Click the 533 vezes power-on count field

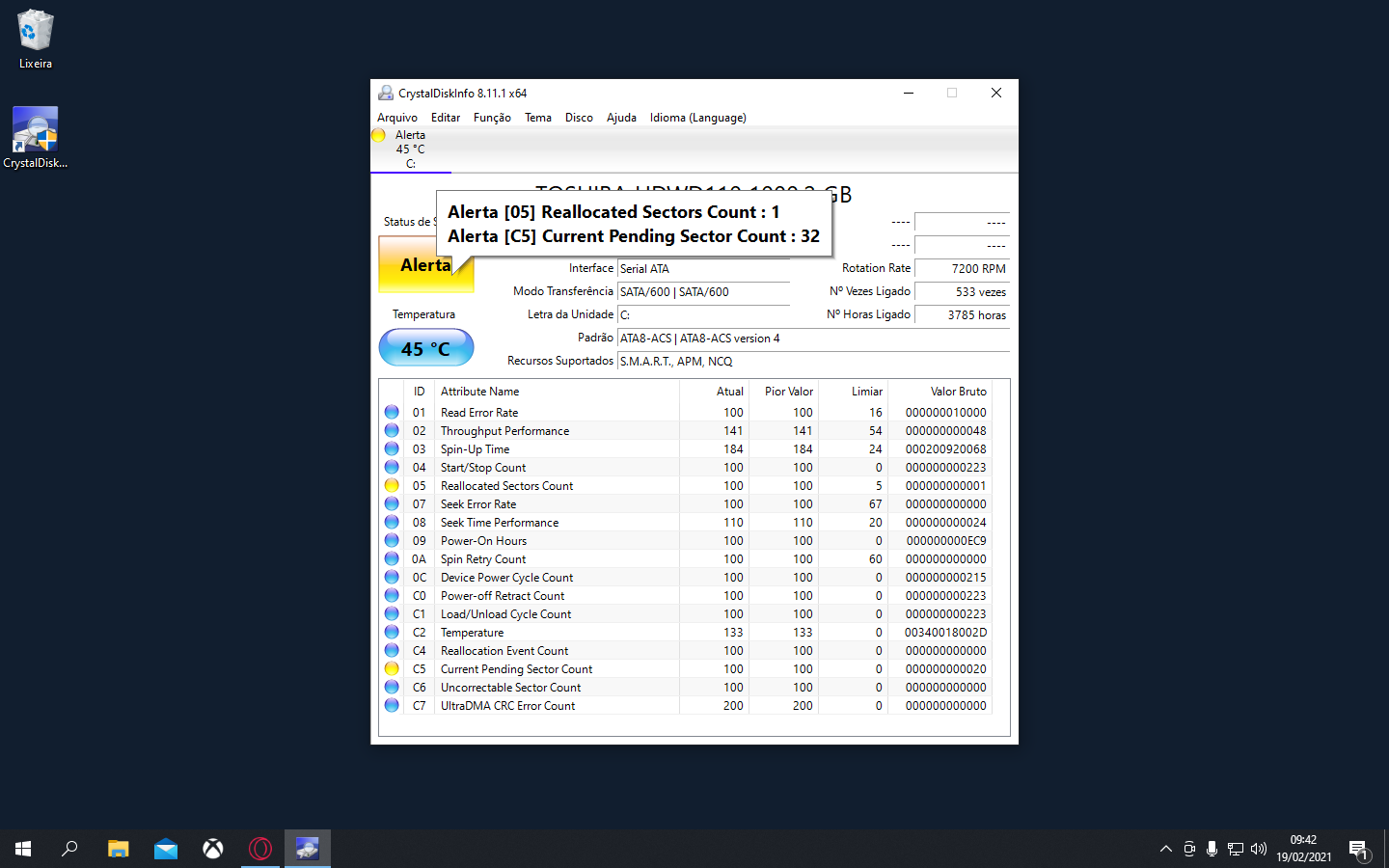click(x=962, y=292)
